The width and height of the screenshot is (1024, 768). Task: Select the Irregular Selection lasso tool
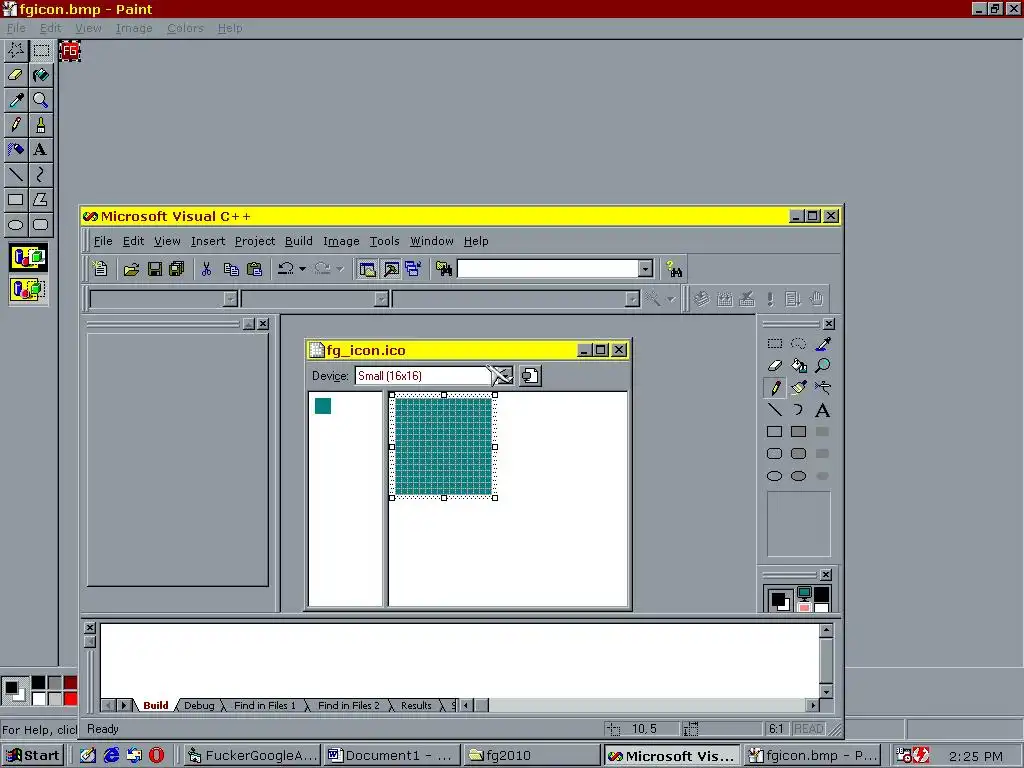798,344
